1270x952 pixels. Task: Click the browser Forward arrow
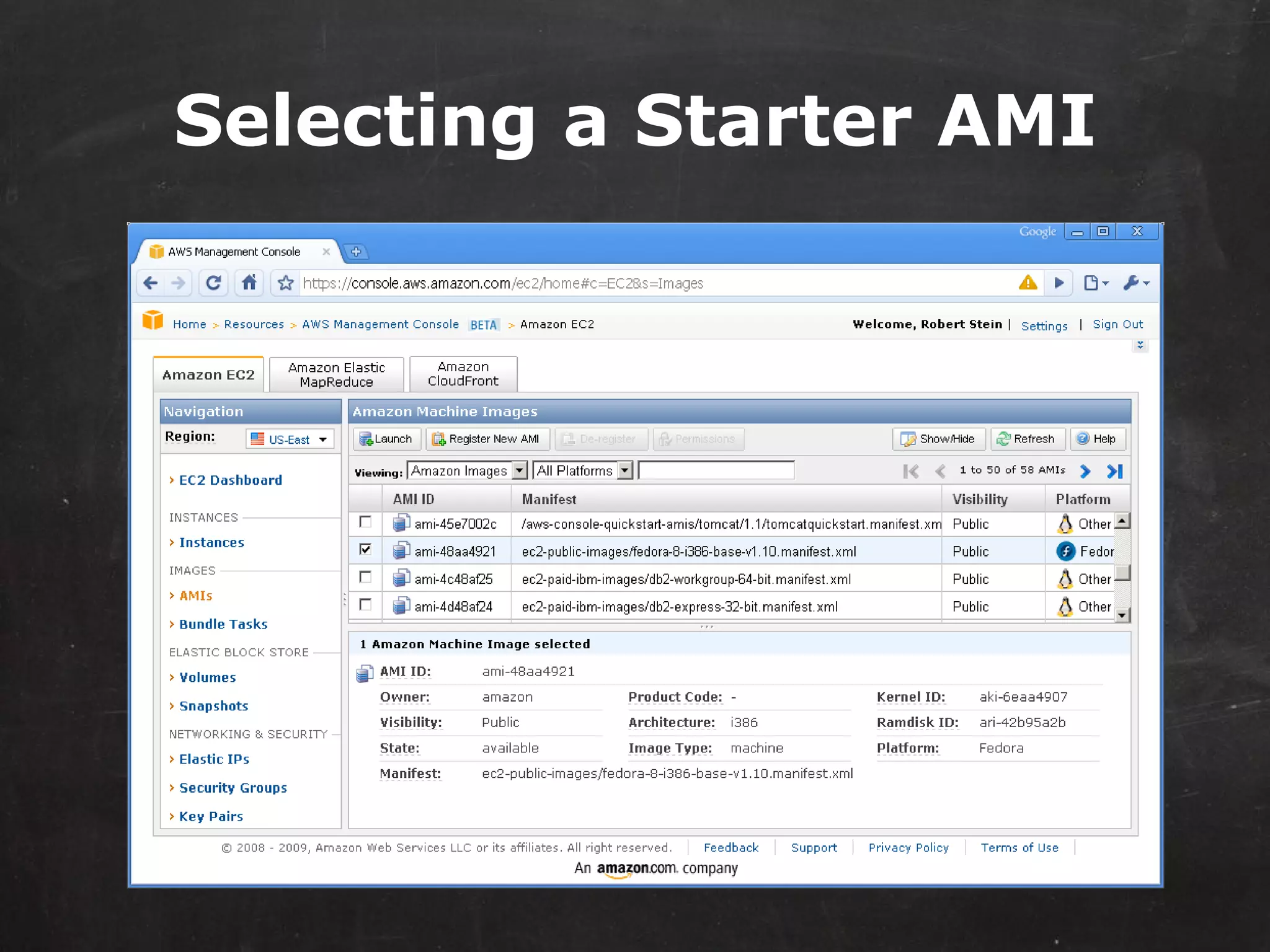point(178,283)
